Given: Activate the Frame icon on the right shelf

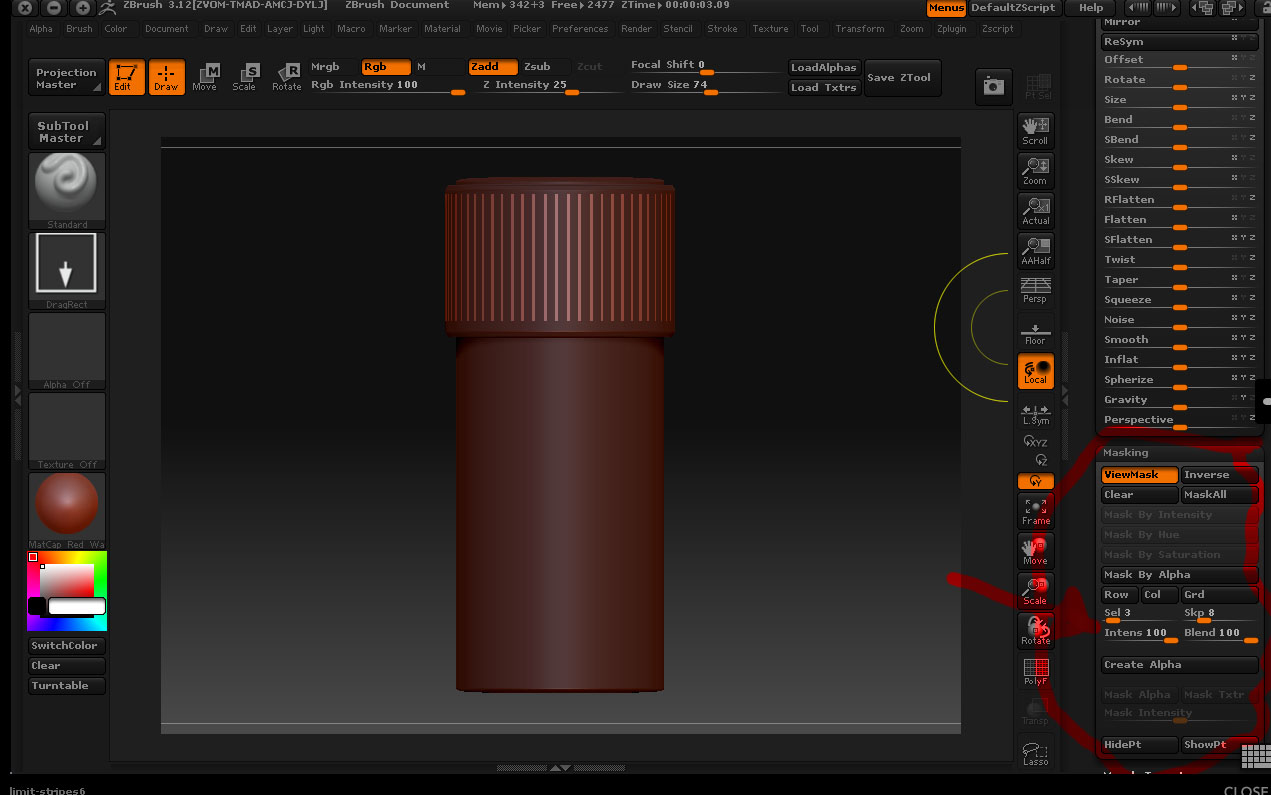Looking at the screenshot, I should click(1035, 511).
